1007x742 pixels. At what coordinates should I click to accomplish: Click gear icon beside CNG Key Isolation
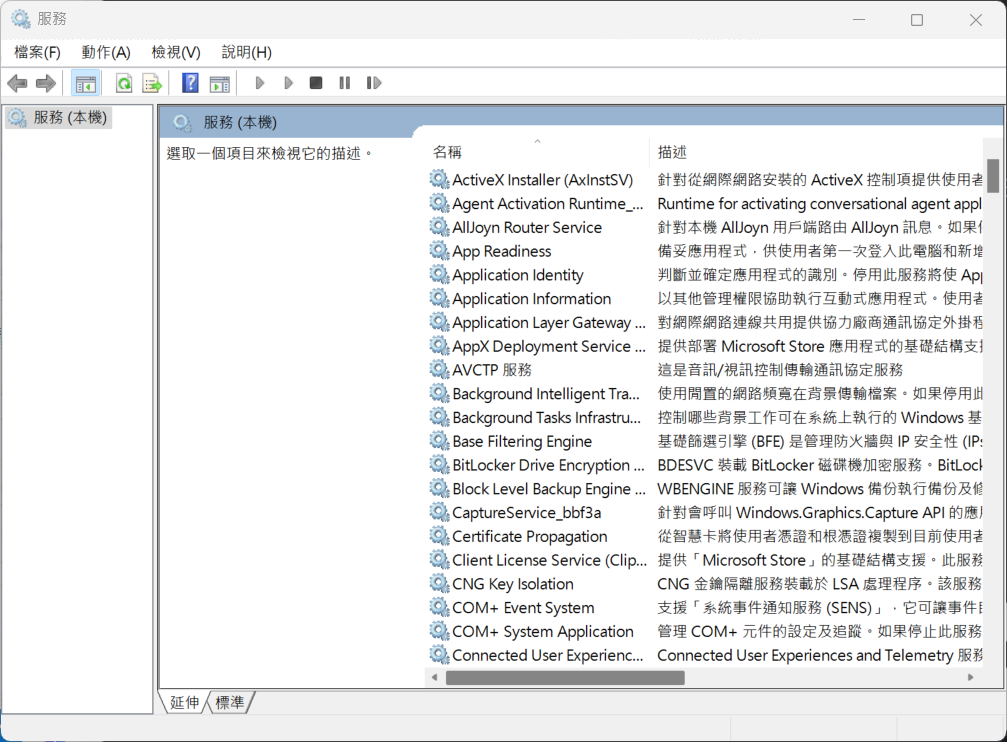(439, 583)
